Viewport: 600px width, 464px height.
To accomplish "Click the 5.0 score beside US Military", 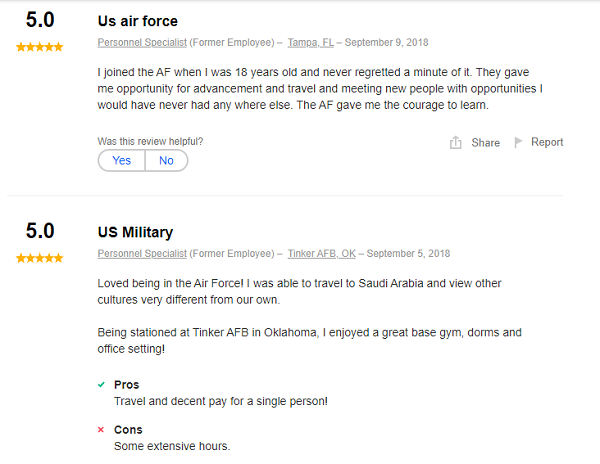I will tap(40, 231).
